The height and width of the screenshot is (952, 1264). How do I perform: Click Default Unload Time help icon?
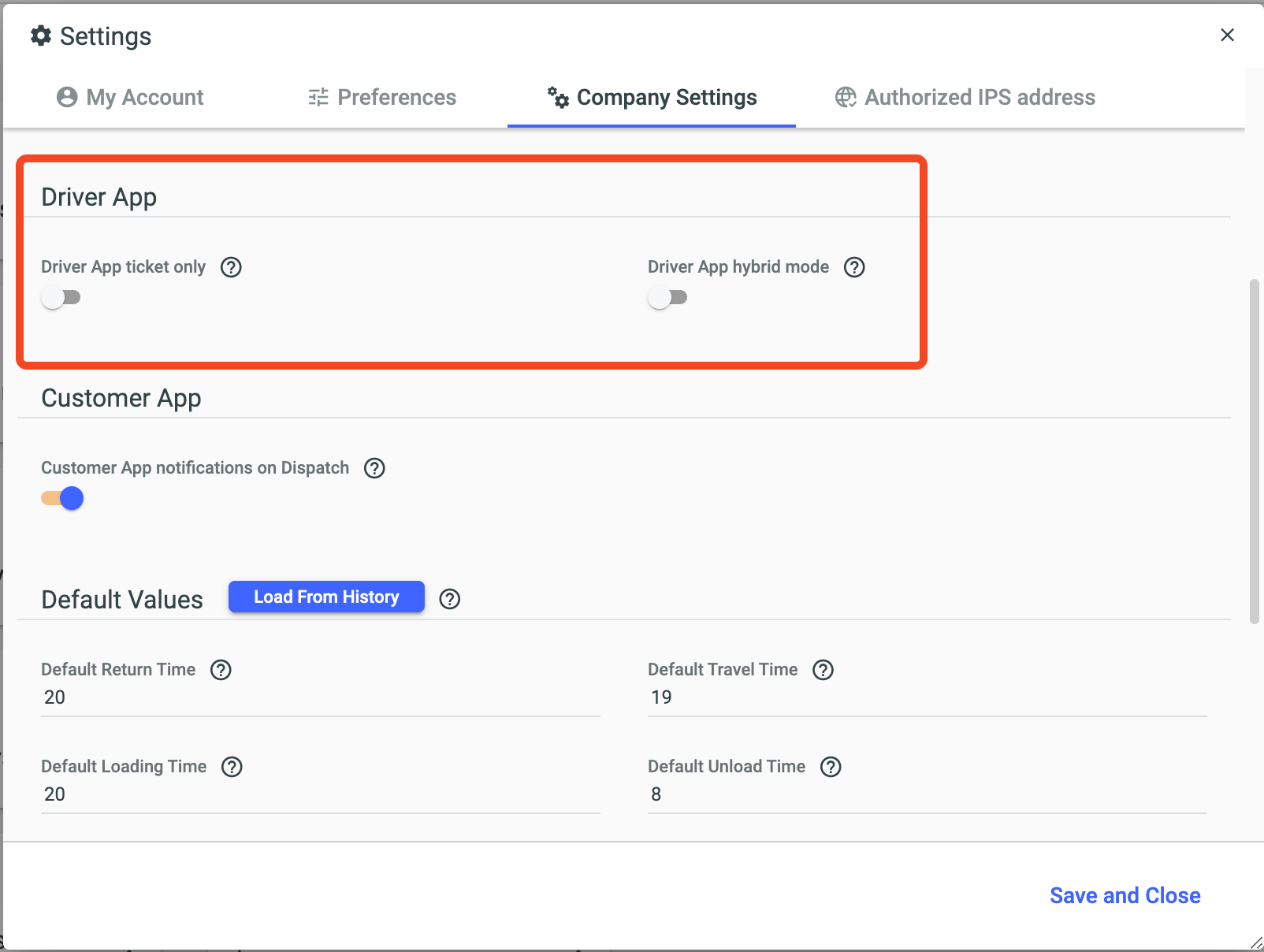tap(831, 767)
